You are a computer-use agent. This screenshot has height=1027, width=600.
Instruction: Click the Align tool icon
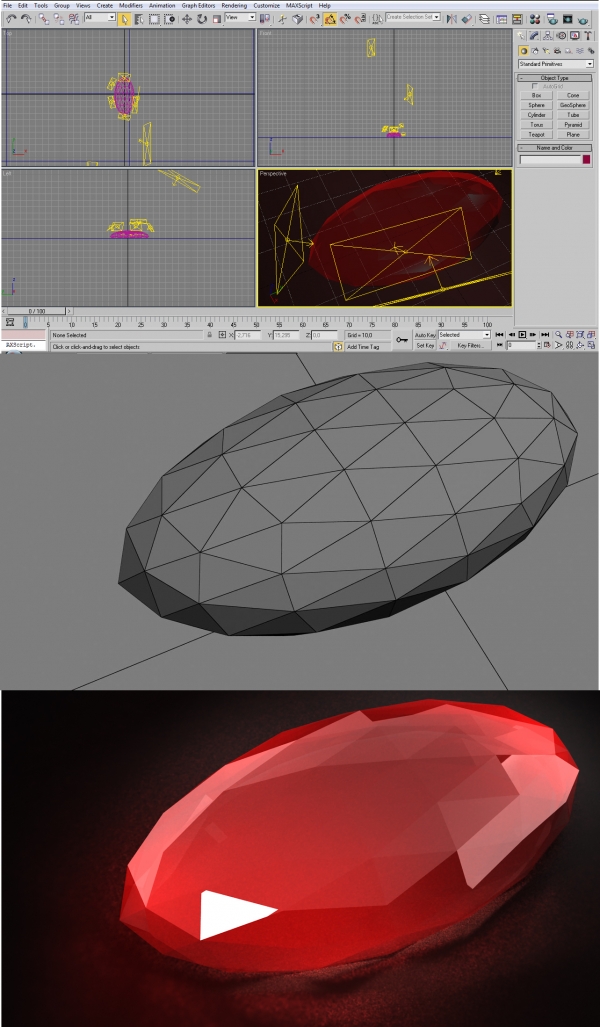pyautogui.click(x=466, y=19)
